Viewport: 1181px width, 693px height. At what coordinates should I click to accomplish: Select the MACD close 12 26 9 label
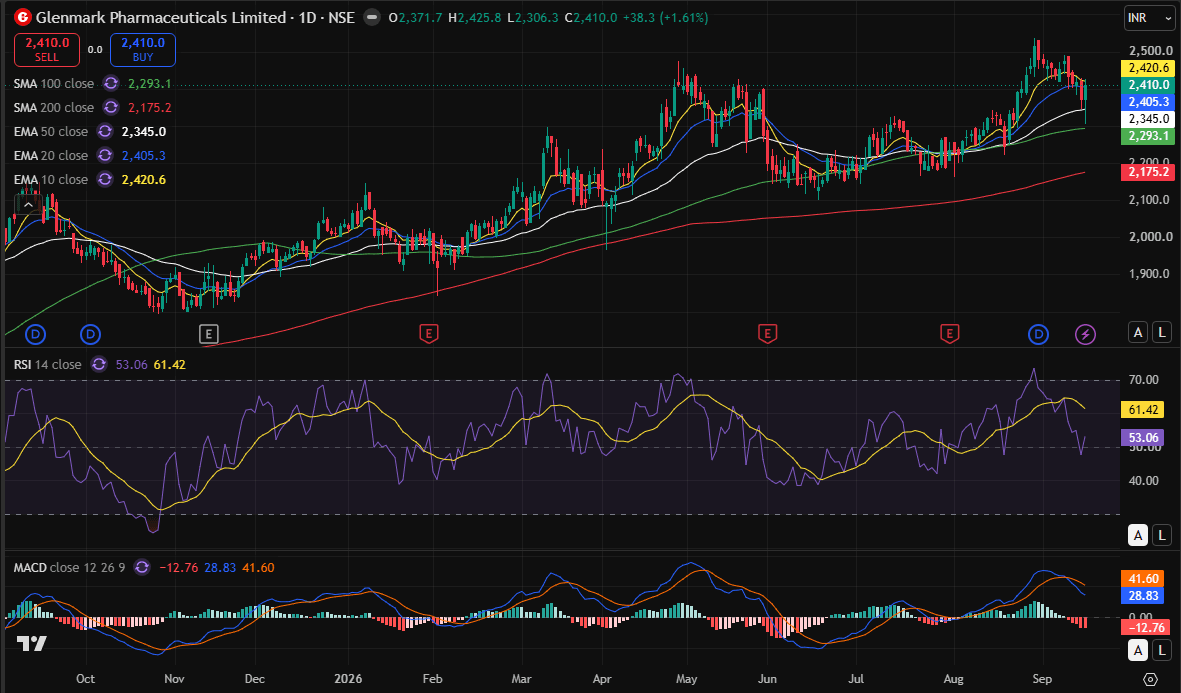coord(69,568)
